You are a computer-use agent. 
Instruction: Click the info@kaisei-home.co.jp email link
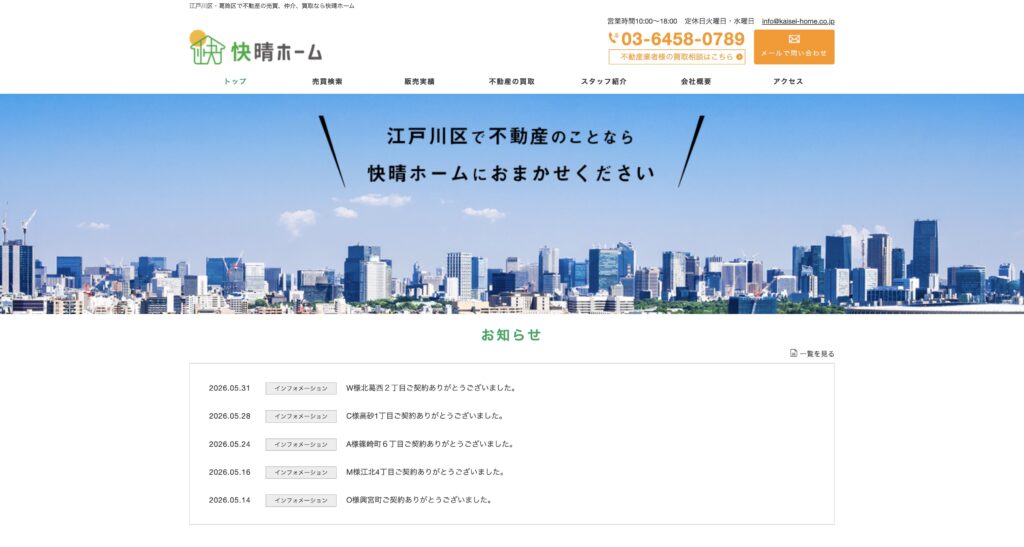pos(798,22)
